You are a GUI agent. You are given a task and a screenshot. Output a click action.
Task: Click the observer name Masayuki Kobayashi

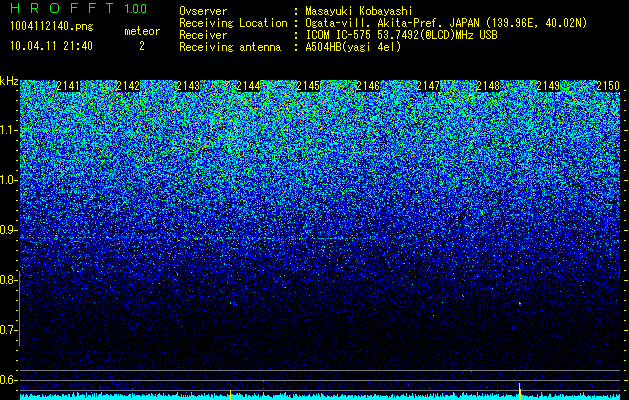pos(359,11)
